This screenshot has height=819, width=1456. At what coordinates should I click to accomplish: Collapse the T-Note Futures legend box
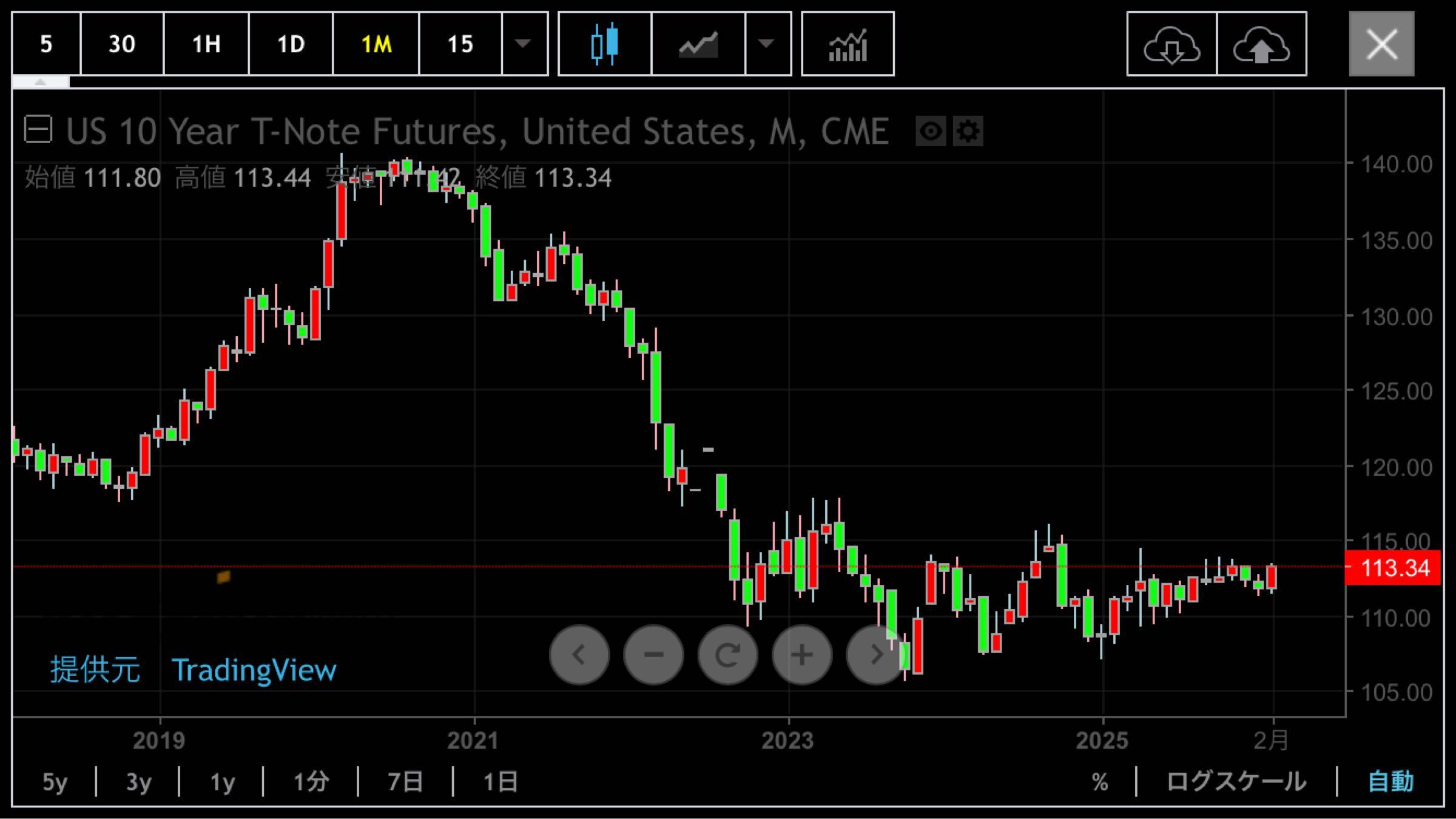pyautogui.click(x=38, y=130)
